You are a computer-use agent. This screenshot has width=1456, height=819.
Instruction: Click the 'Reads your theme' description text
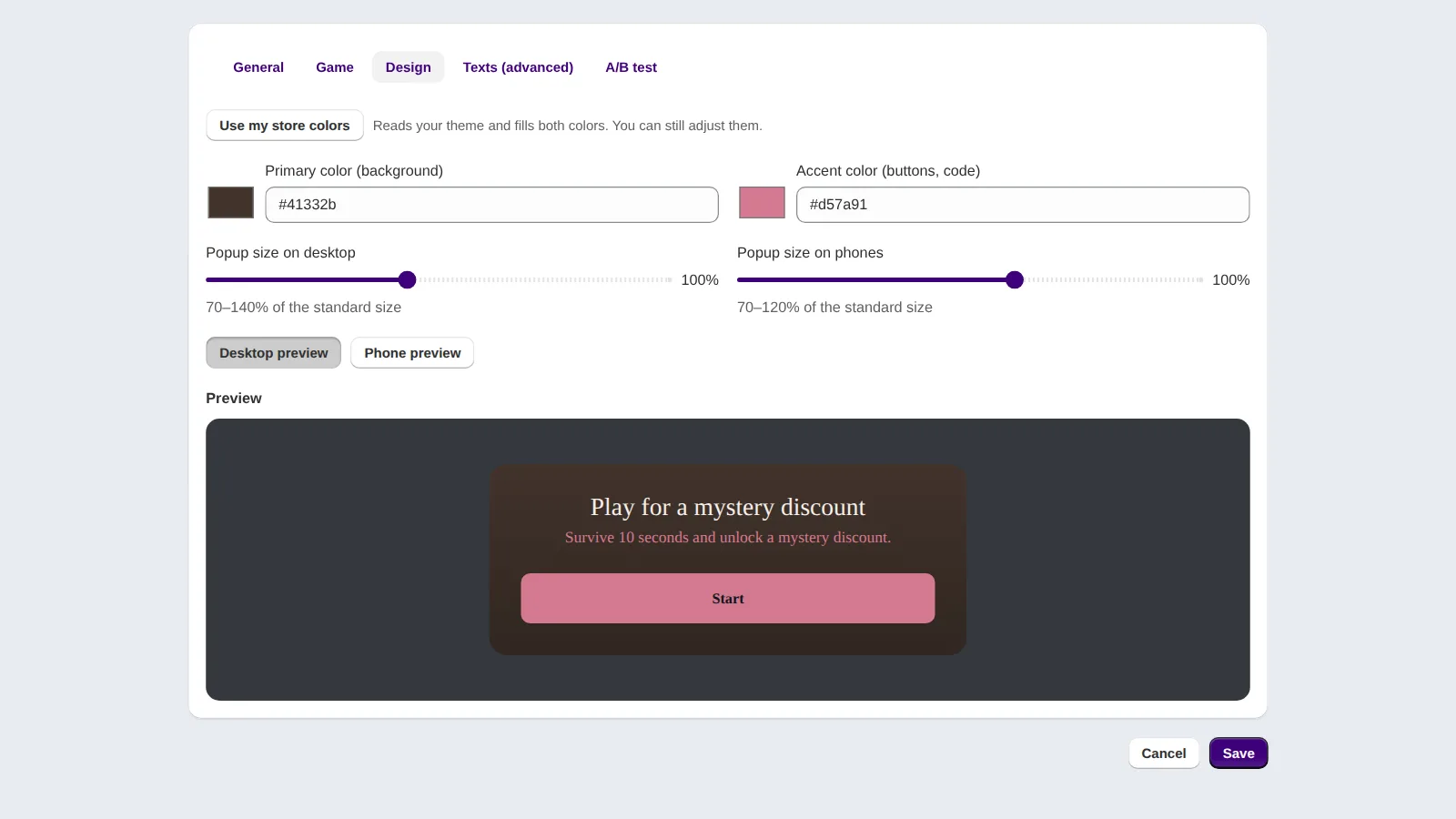tap(568, 126)
